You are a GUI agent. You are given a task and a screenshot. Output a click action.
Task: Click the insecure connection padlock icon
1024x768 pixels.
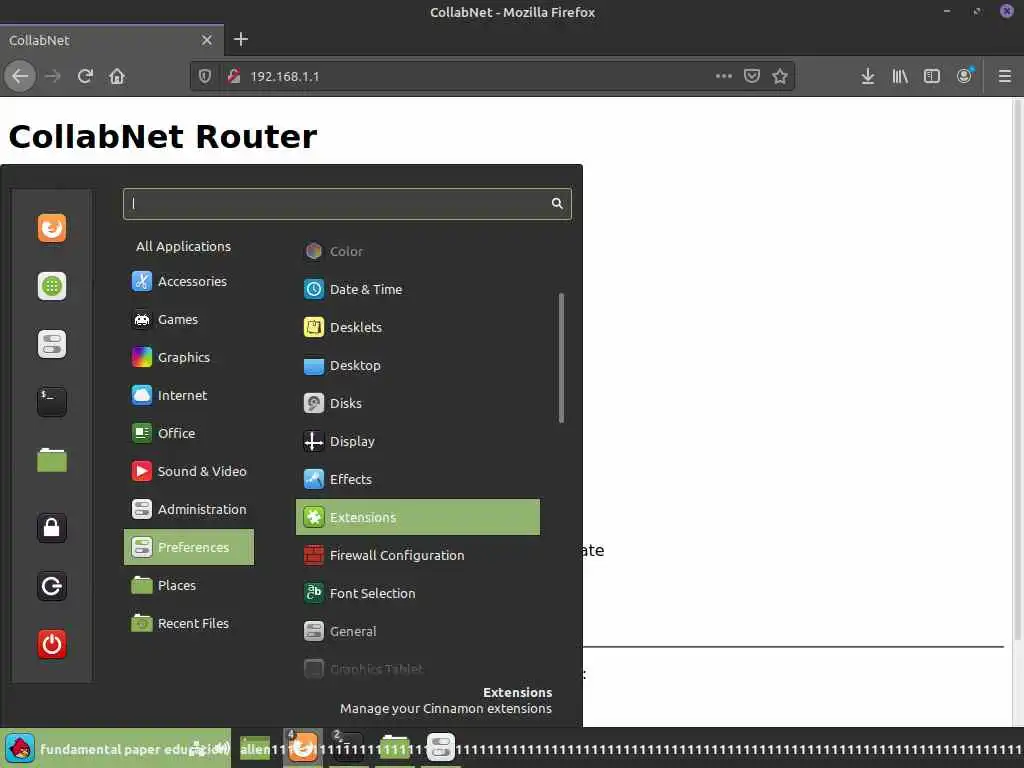pyautogui.click(x=234, y=76)
